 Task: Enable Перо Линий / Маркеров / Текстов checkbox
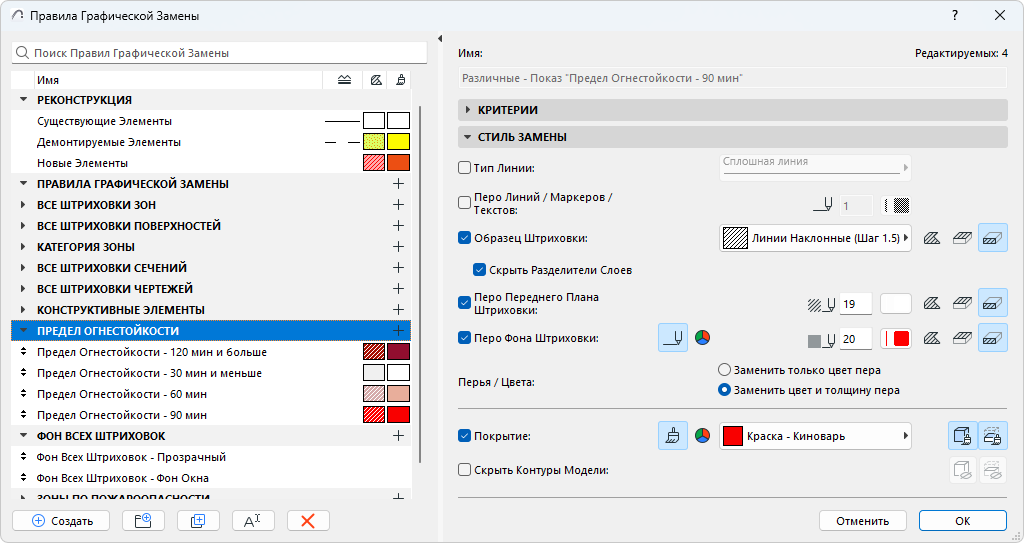464,203
